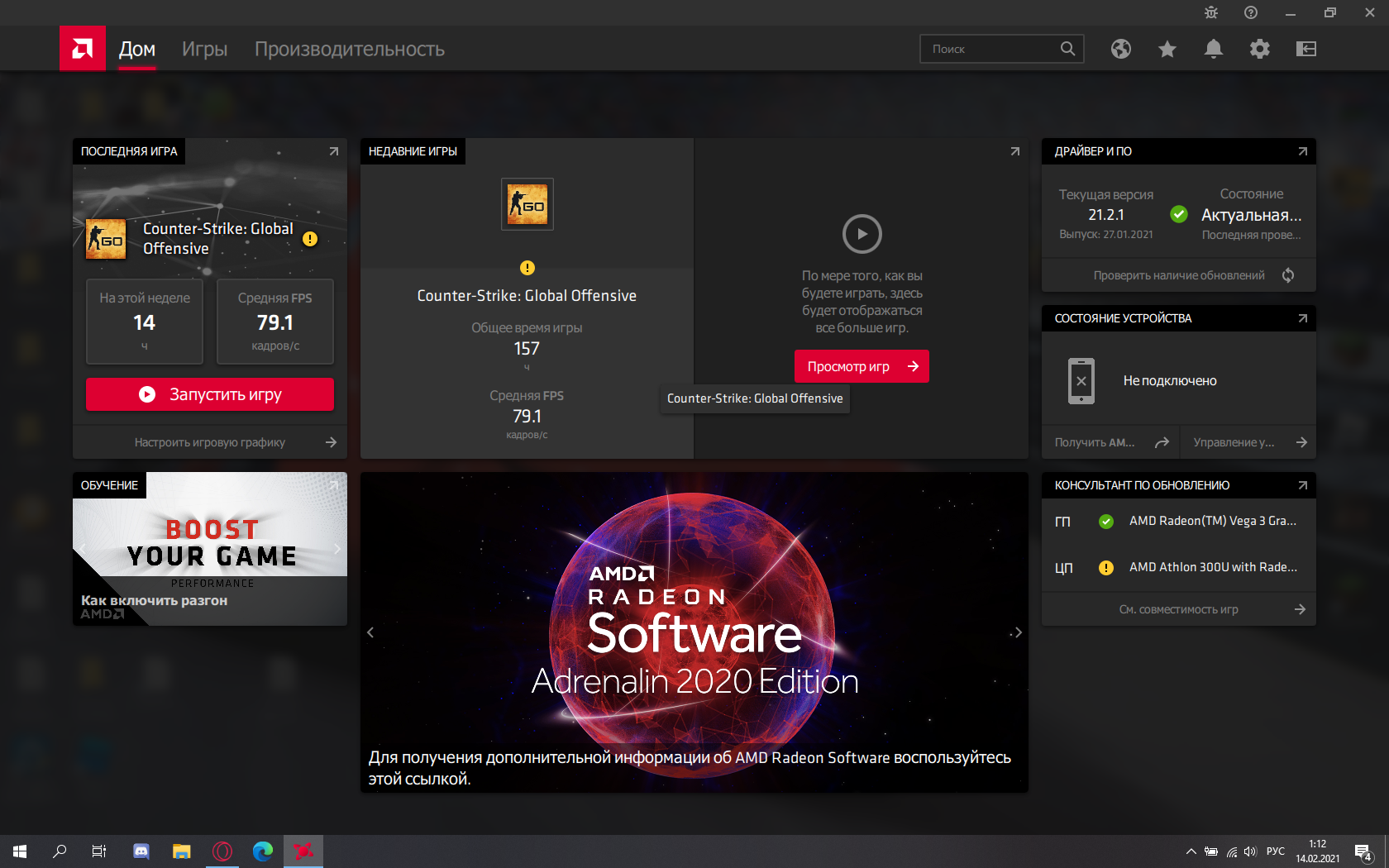Open the Windows action center icon
The width and height of the screenshot is (1389, 868).
pyautogui.click(x=1363, y=851)
